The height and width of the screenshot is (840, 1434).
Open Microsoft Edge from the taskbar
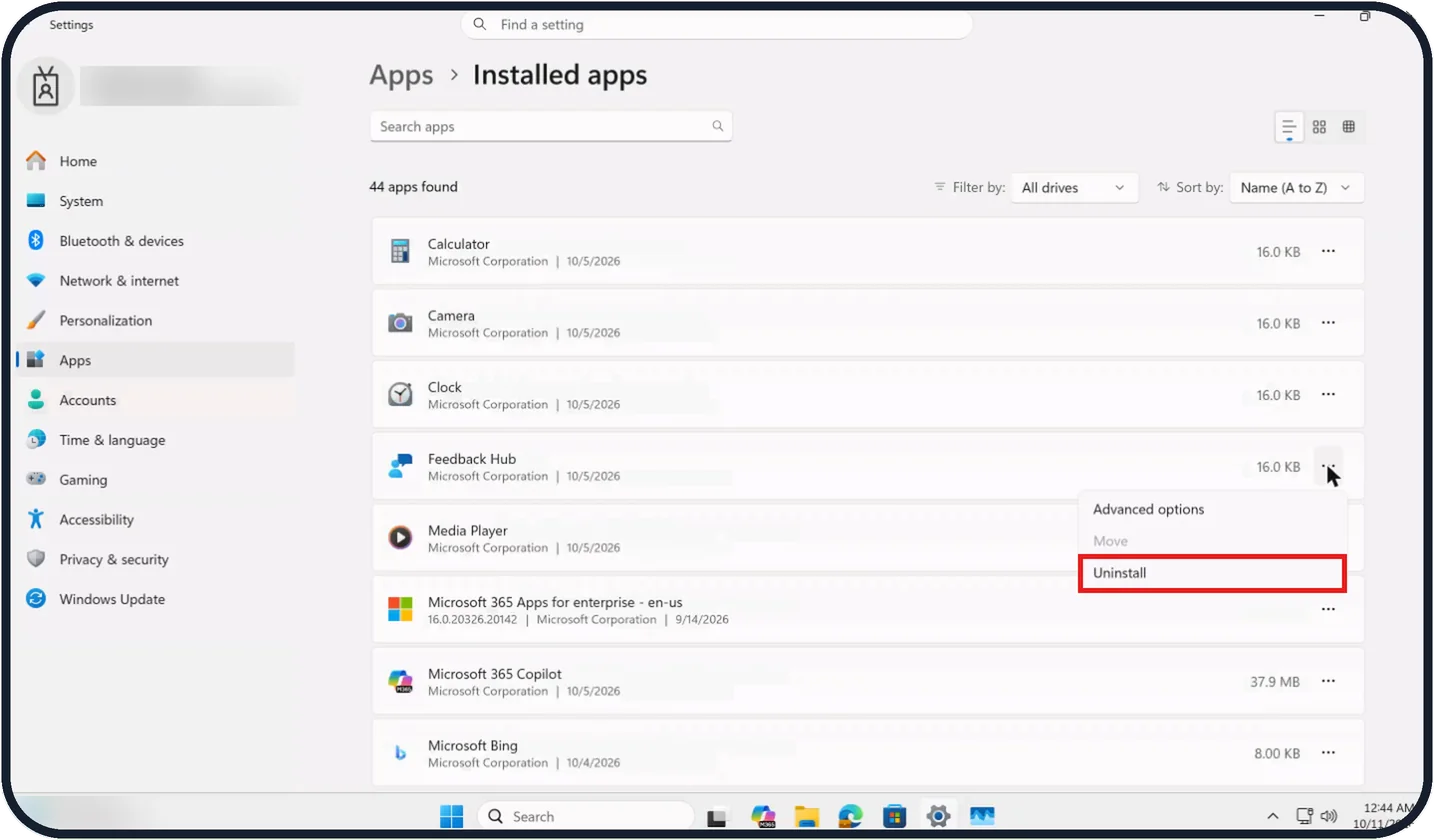[x=850, y=816]
